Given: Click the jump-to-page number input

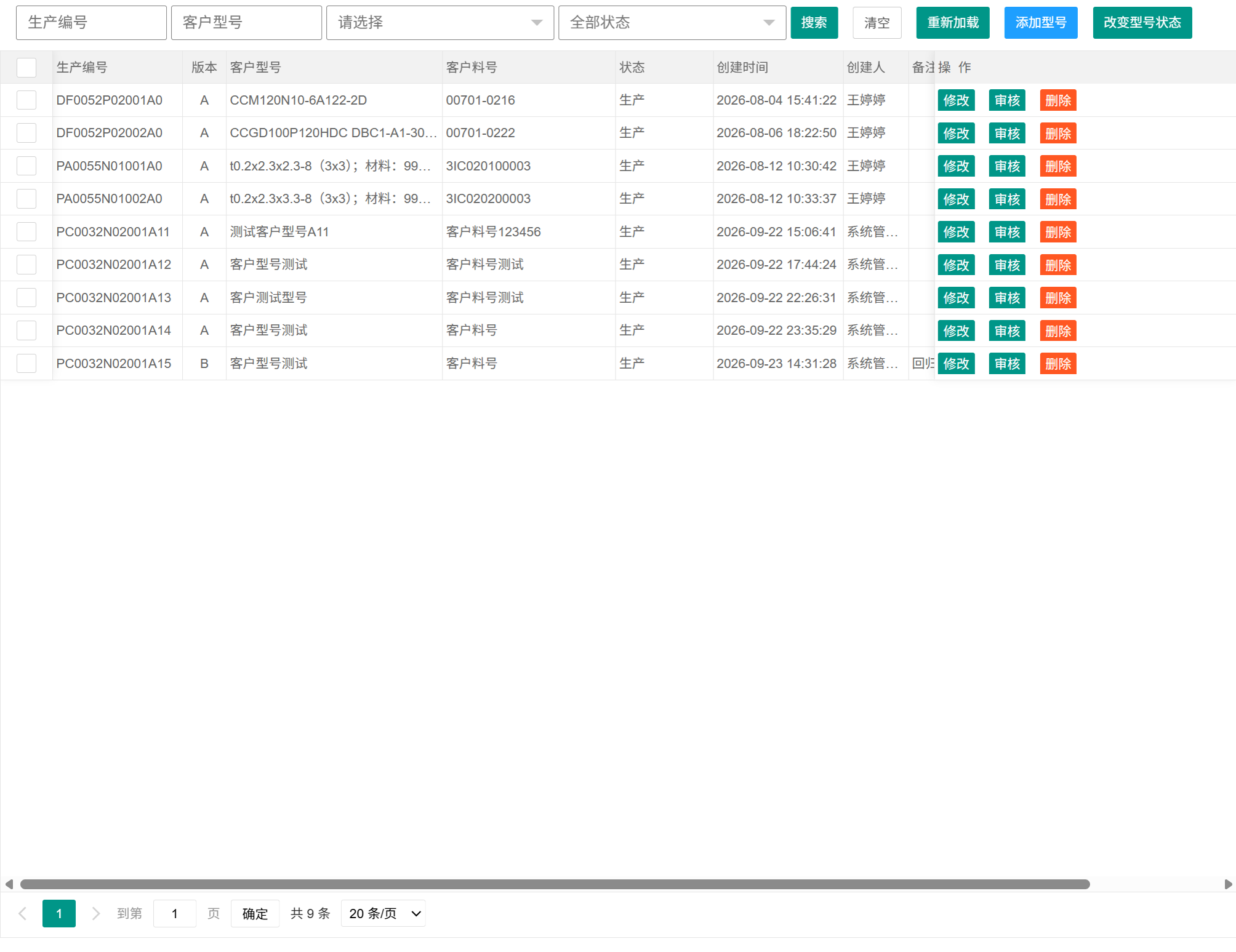Looking at the screenshot, I should (x=175, y=913).
